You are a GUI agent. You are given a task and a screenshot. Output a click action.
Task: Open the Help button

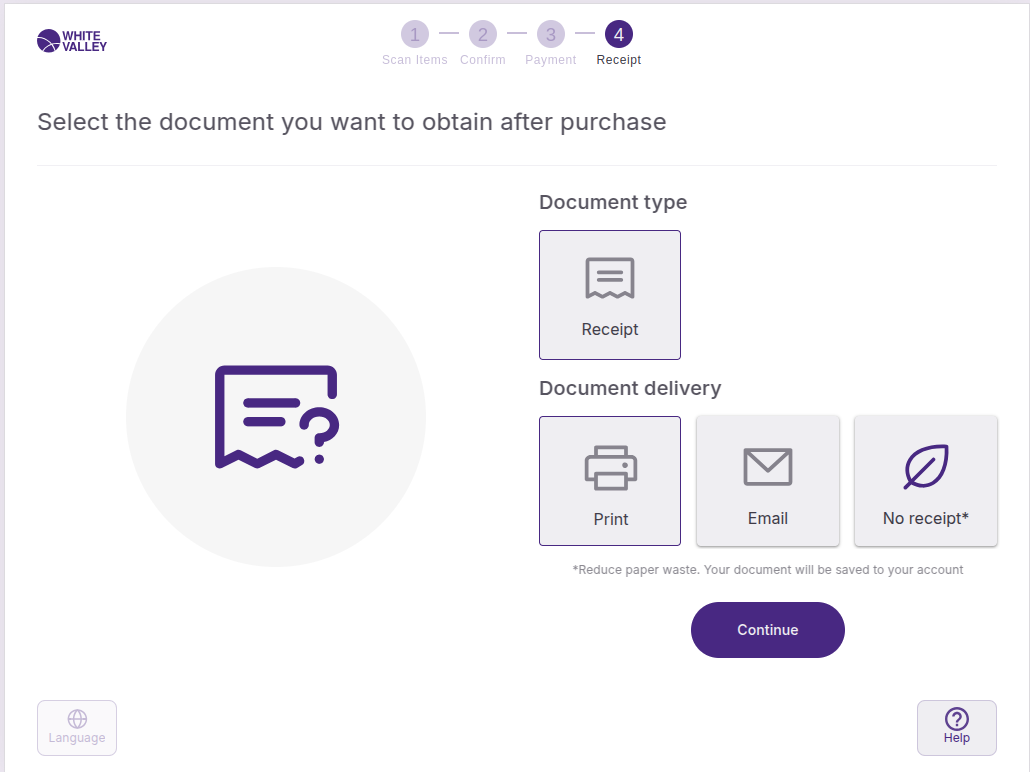[x=957, y=728]
